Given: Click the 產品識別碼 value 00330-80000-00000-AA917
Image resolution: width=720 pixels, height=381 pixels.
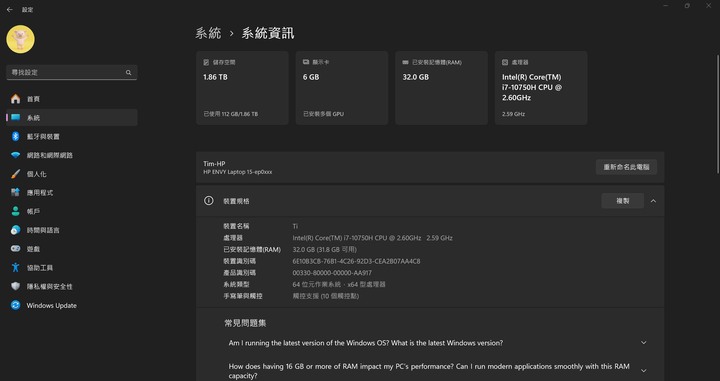Looking at the screenshot, I should pyautogui.click(x=332, y=273).
